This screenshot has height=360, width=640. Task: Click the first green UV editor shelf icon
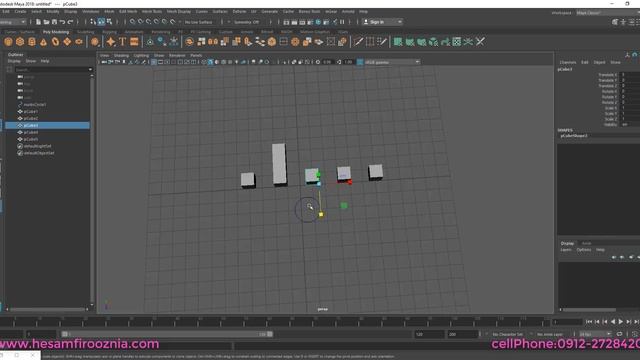click(398, 42)
